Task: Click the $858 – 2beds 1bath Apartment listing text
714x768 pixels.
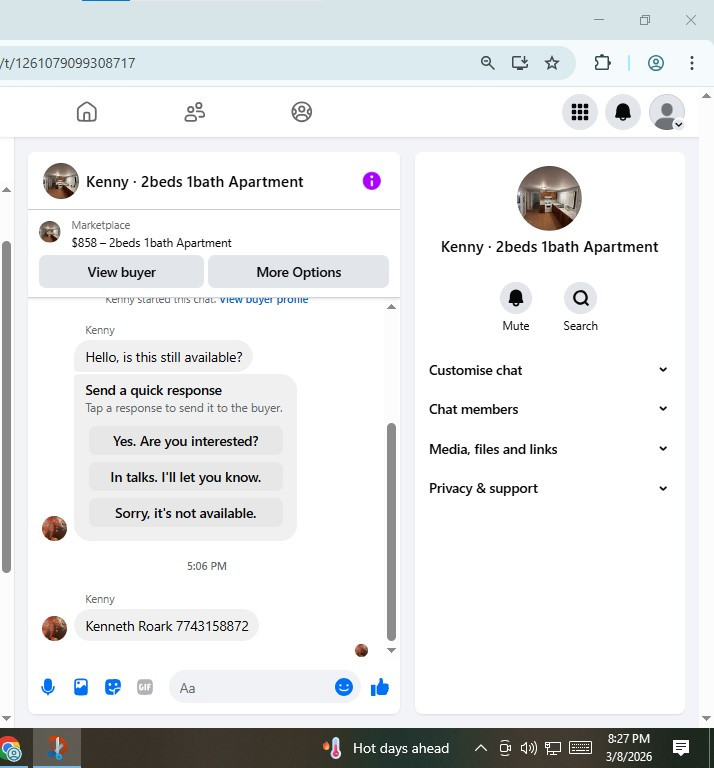Action: click(151, 243)
